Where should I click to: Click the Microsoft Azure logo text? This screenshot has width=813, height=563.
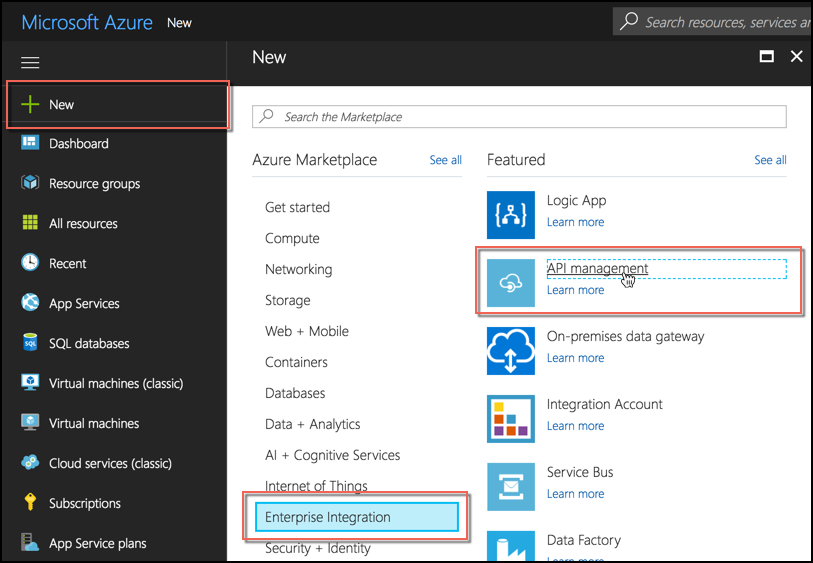pyautogui.click(x=87, y=22)
